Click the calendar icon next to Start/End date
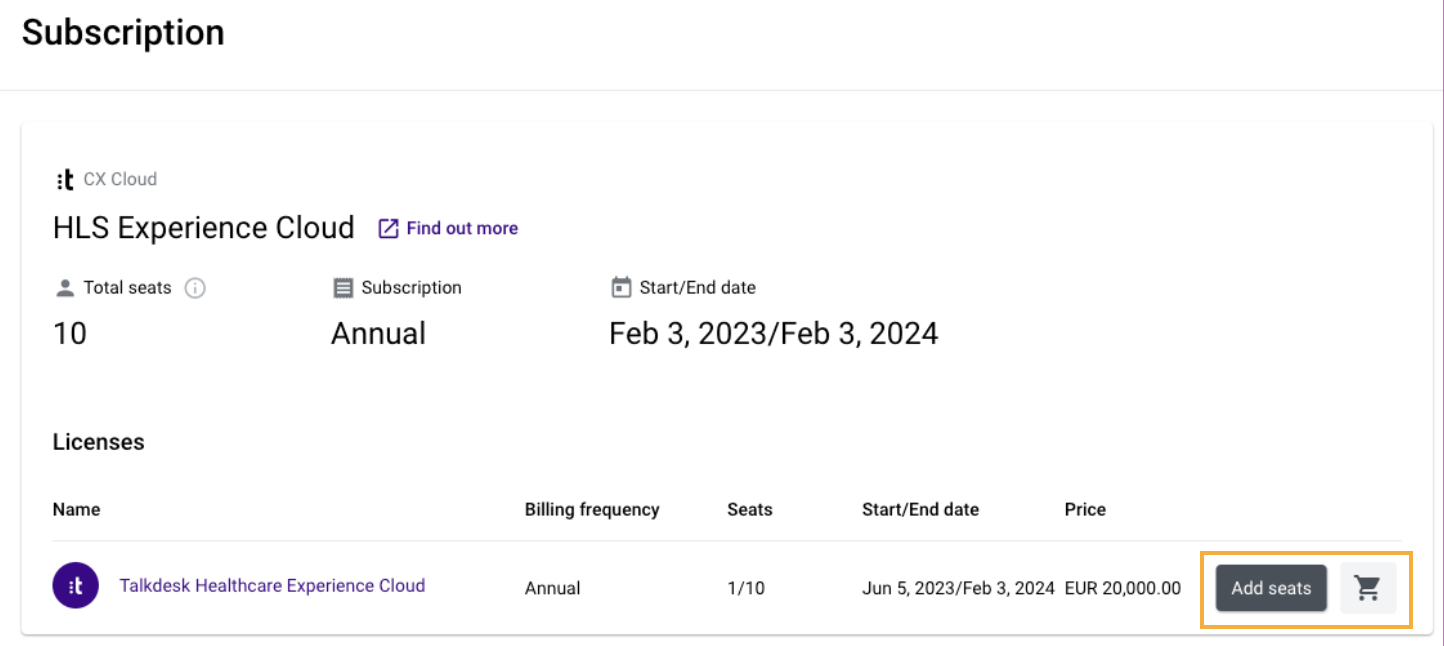This screenshot has width=1444, height=646. coord(622,286)
